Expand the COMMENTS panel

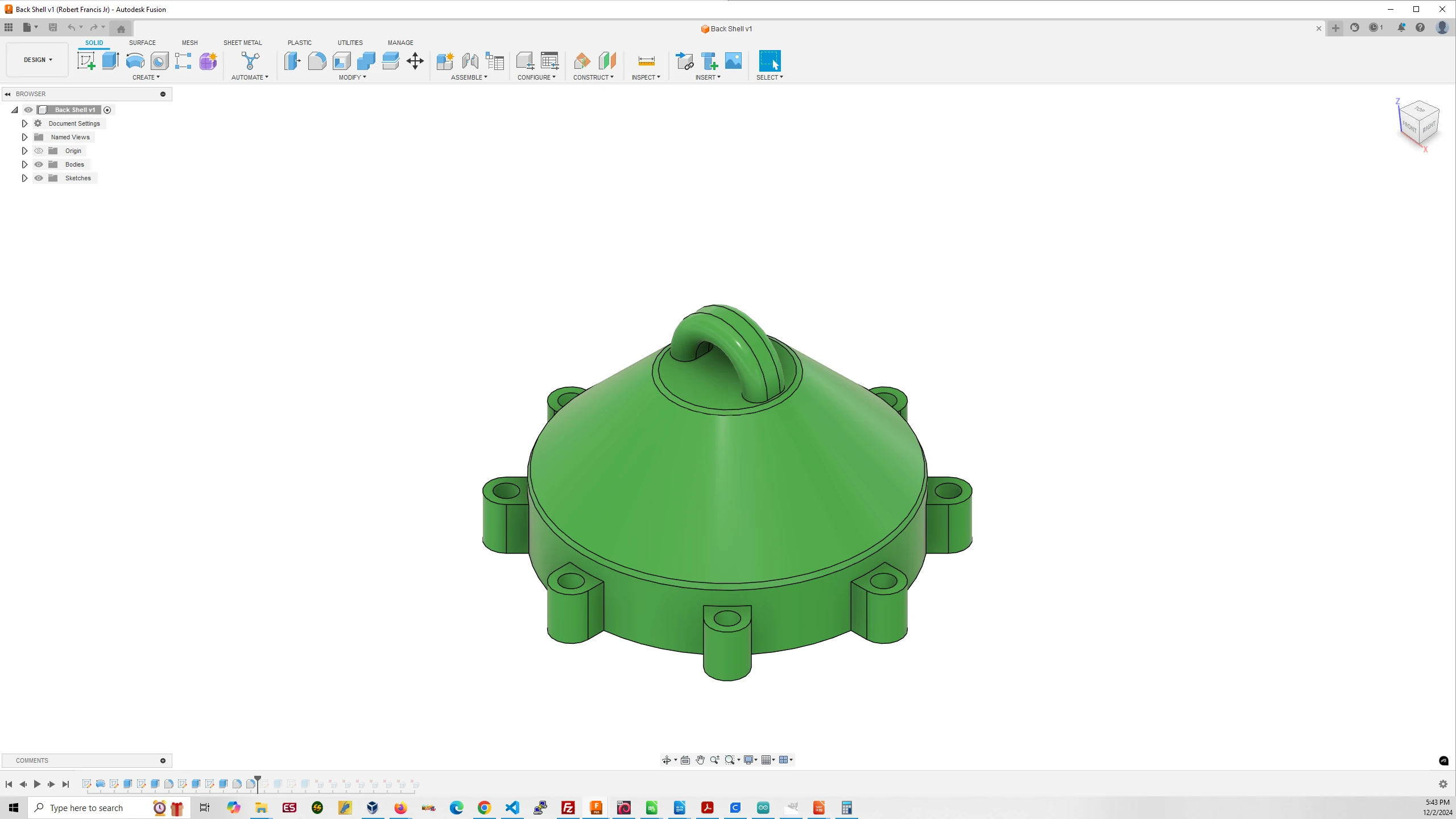pos(163,760)
